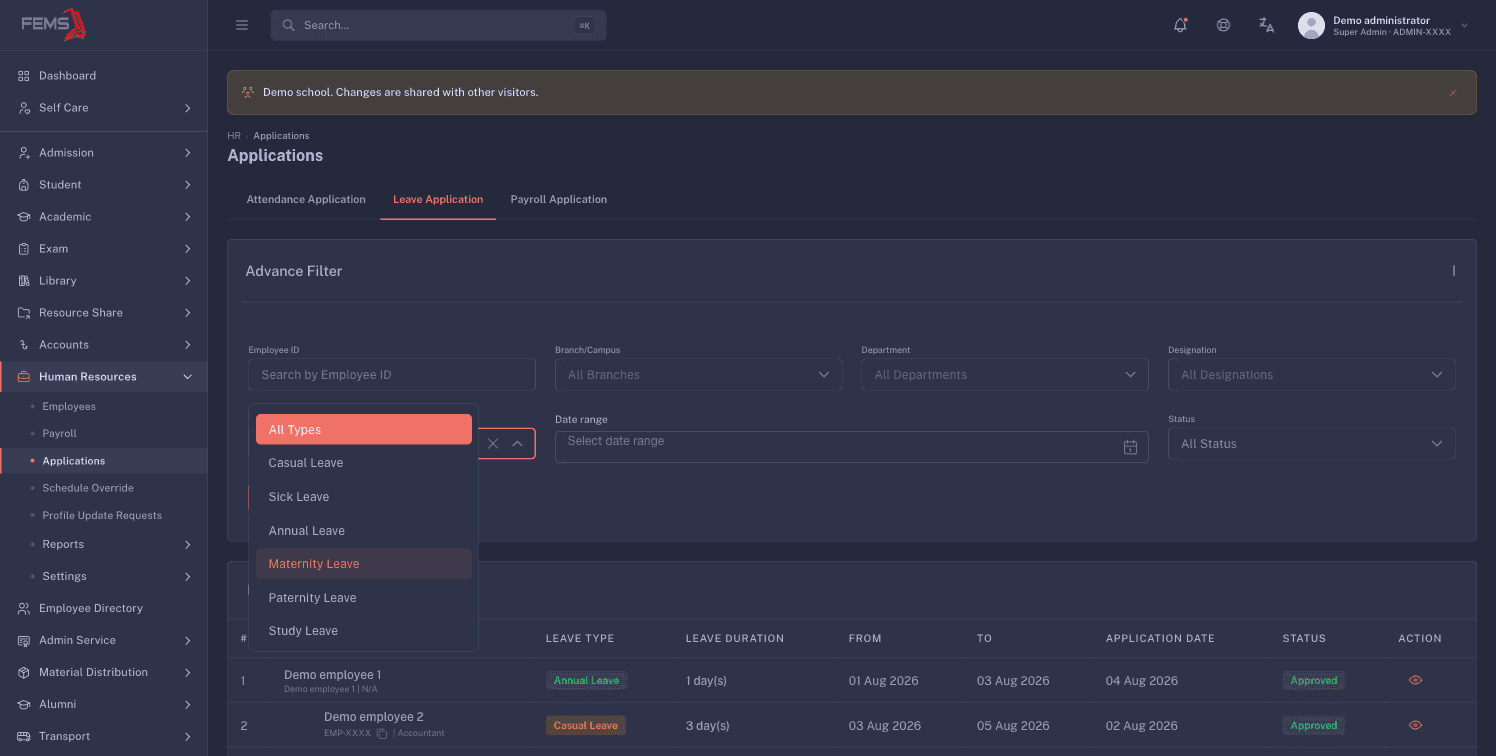Image resolution: width=1496 pixels, height=756 pixels.
Task: Collapse the Advance Filter panel
Action: 1453,271
